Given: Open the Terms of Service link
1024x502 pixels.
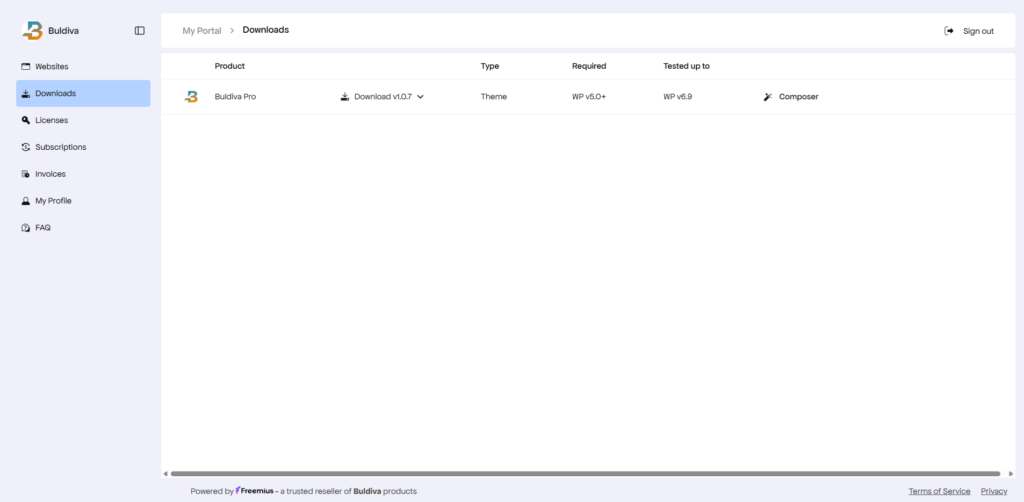Looking at the screenshot, I should (x=939, y=491).
